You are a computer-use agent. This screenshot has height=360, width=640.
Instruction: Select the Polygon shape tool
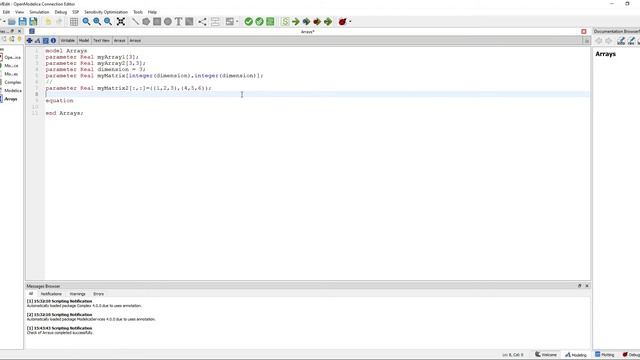146,22
